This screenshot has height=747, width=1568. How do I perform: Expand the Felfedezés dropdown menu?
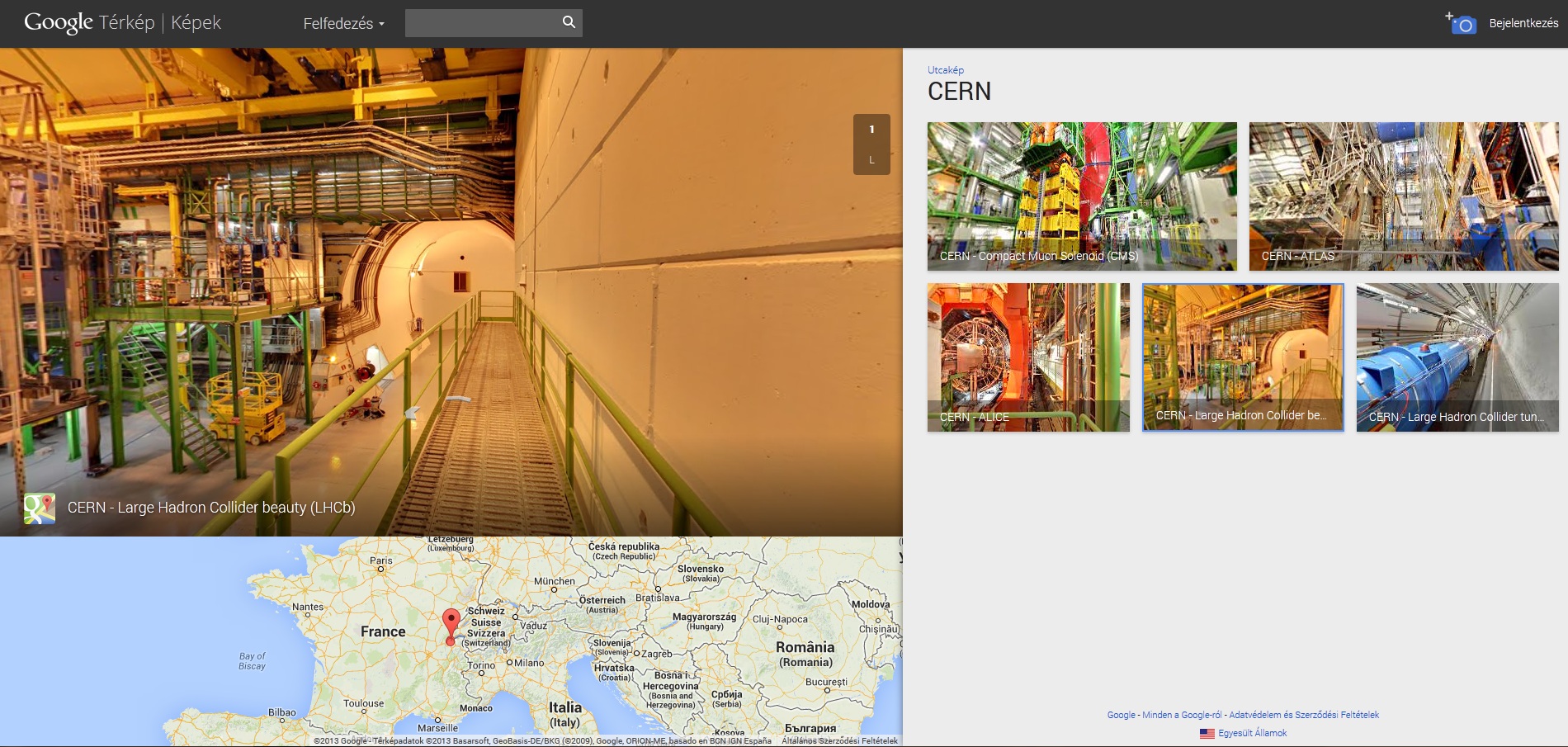click(343, 24)
